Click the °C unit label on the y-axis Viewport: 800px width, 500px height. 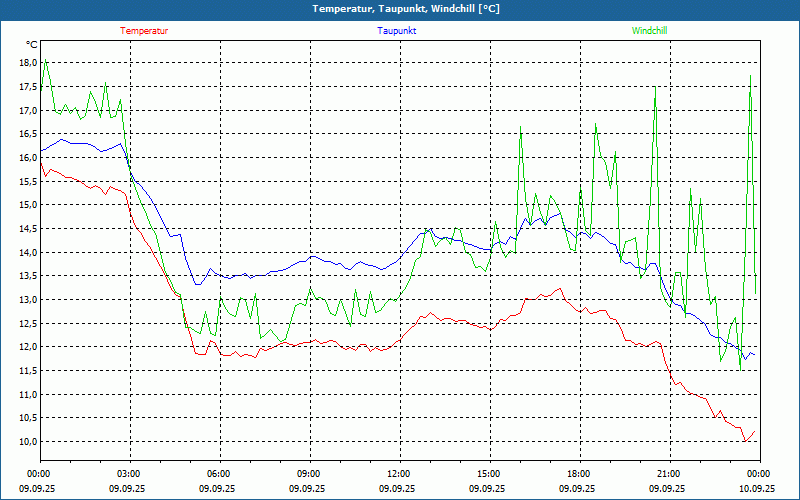pos(32,45)
